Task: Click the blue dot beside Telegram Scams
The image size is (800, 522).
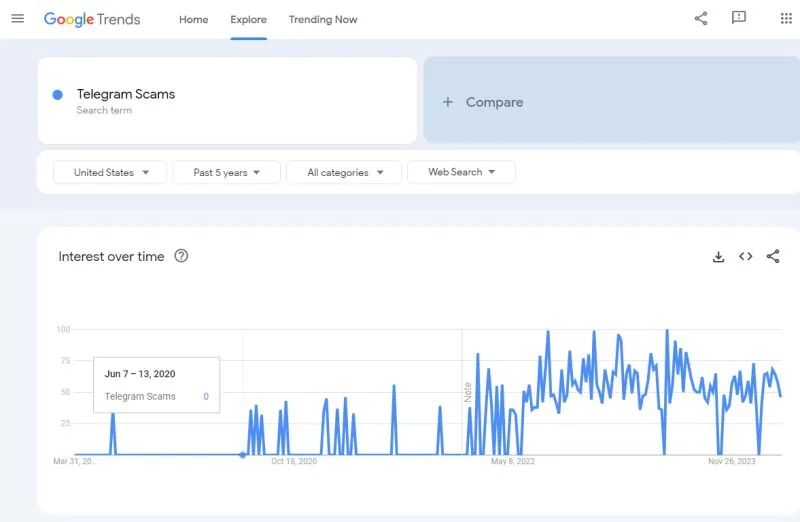Action: pos(58,94)
